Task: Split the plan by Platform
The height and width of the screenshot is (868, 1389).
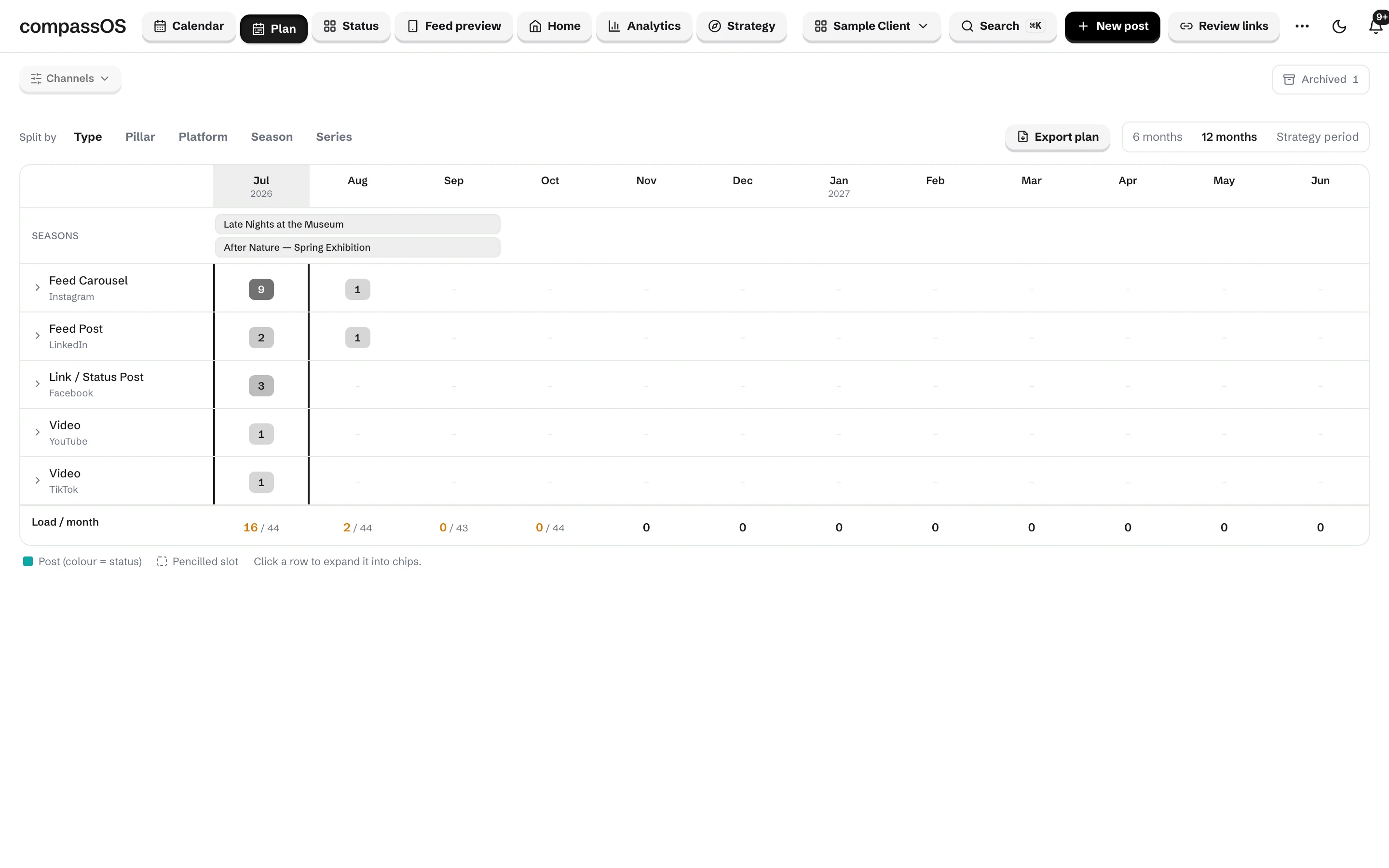Action: point(203,136)
